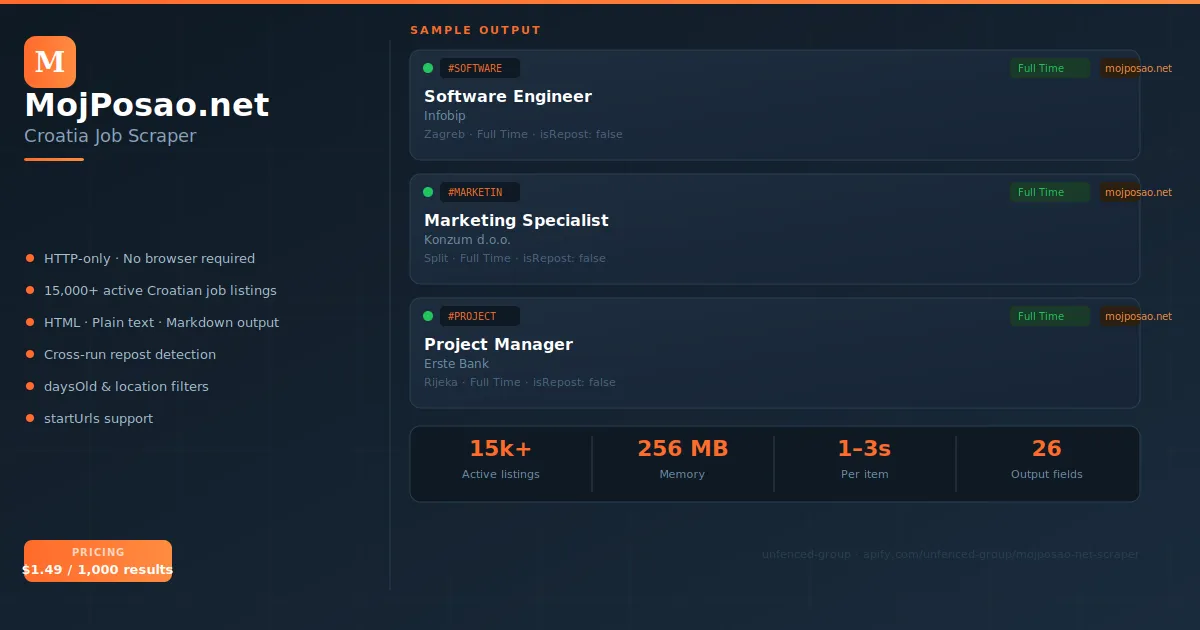Select the orange bullet beside HTTP-only feature
This screenshot has height=630, width=1200.
[x=31, y=258]
